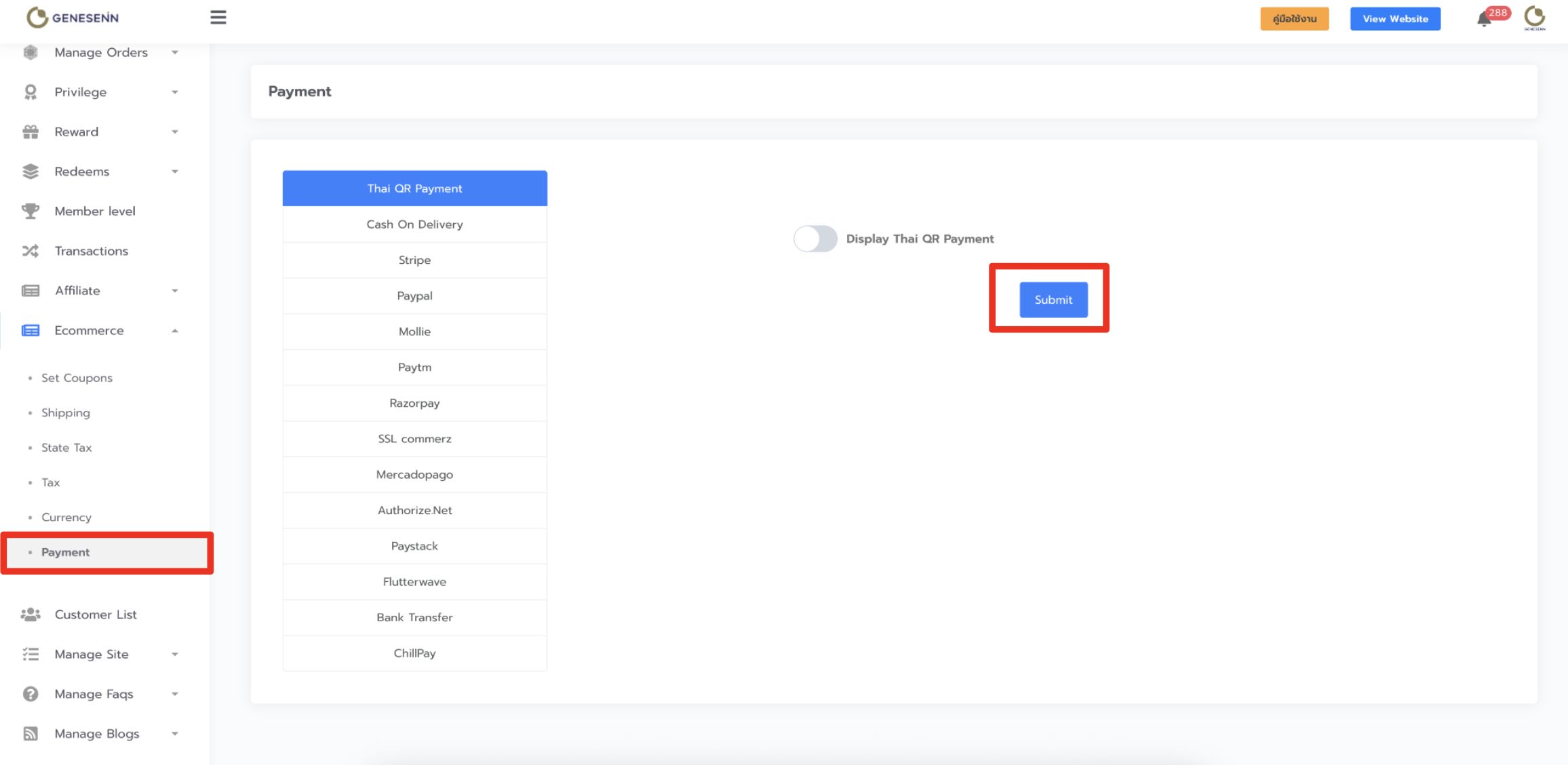Click the user profile avatar icon

point(1534,18)
